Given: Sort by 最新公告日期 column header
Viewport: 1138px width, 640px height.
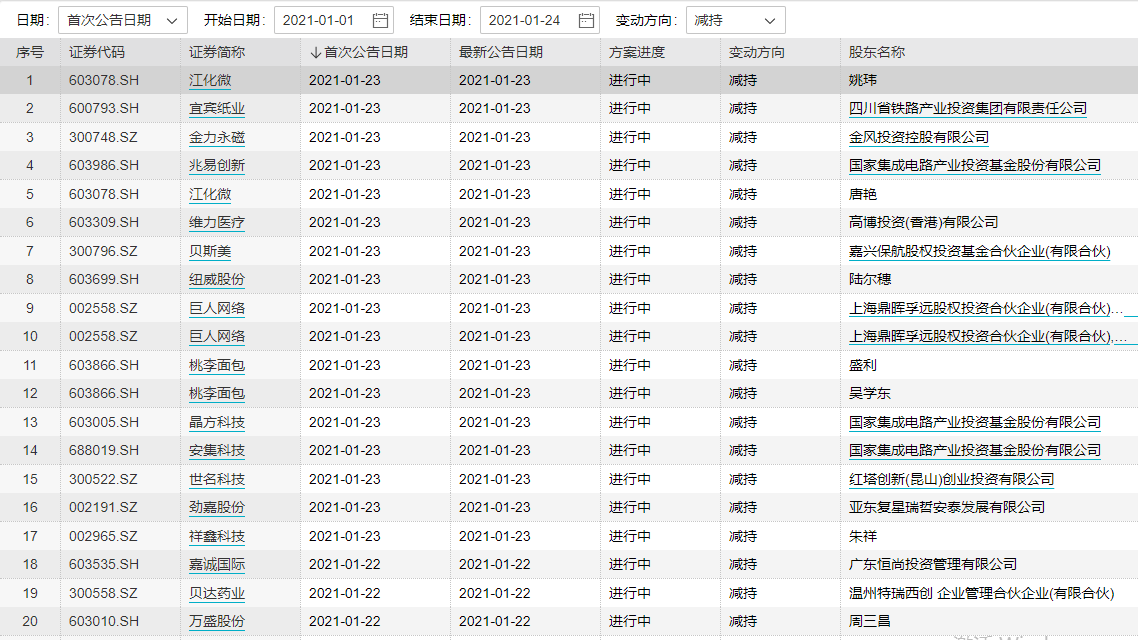Looking at the screenshot, I should tap(501, 52).
